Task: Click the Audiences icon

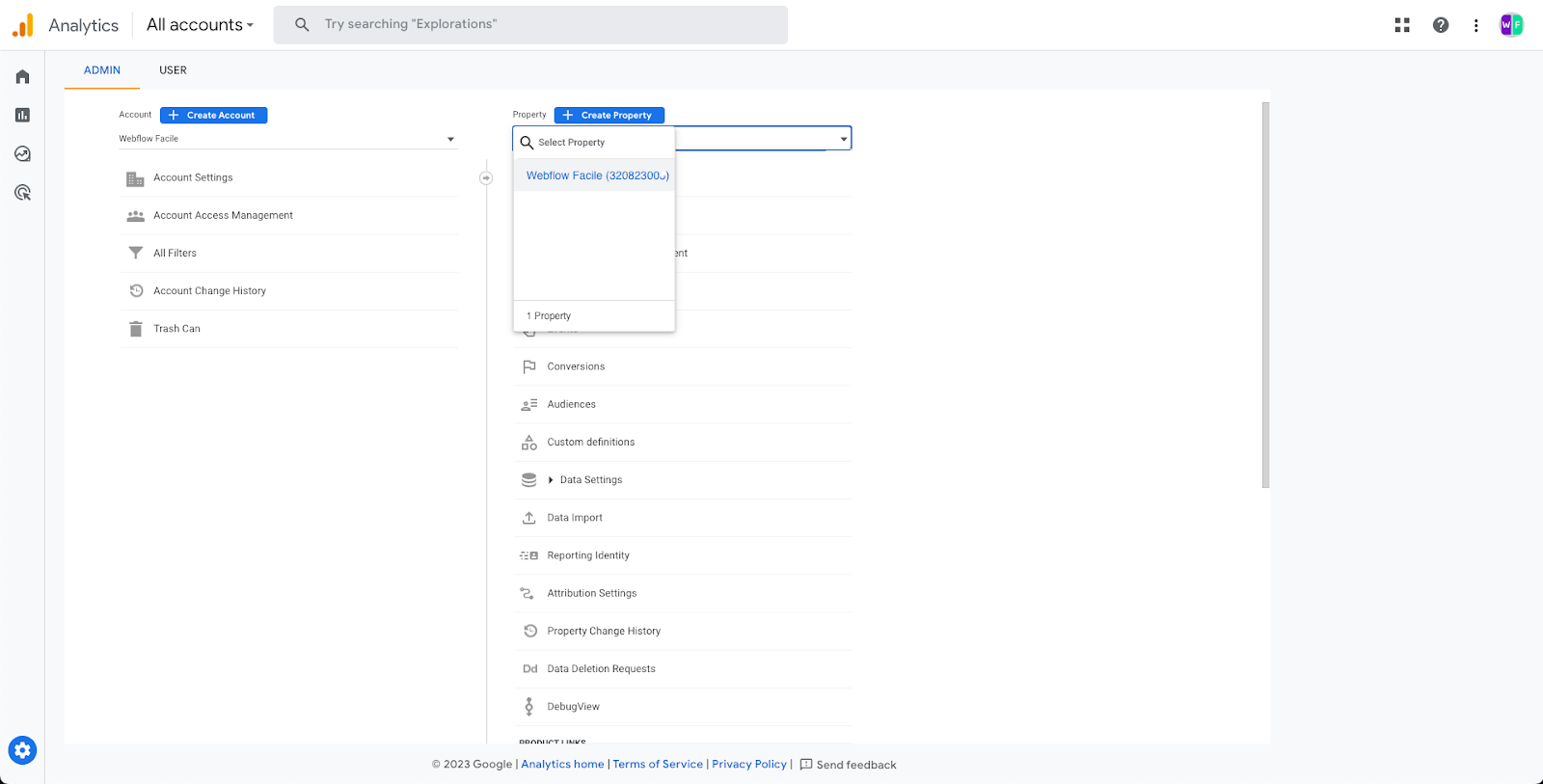Action: tap(528, 404)
